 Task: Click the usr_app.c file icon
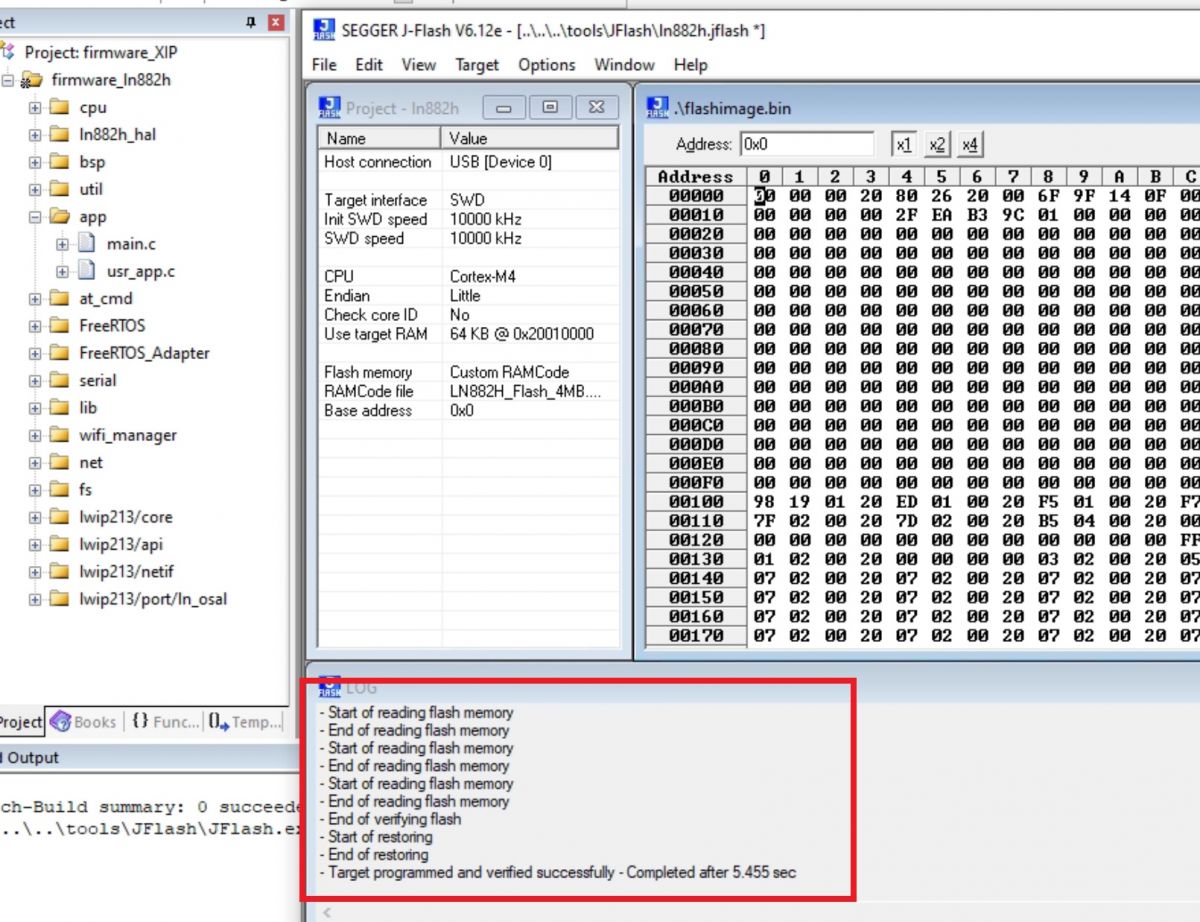click(88, 271)
